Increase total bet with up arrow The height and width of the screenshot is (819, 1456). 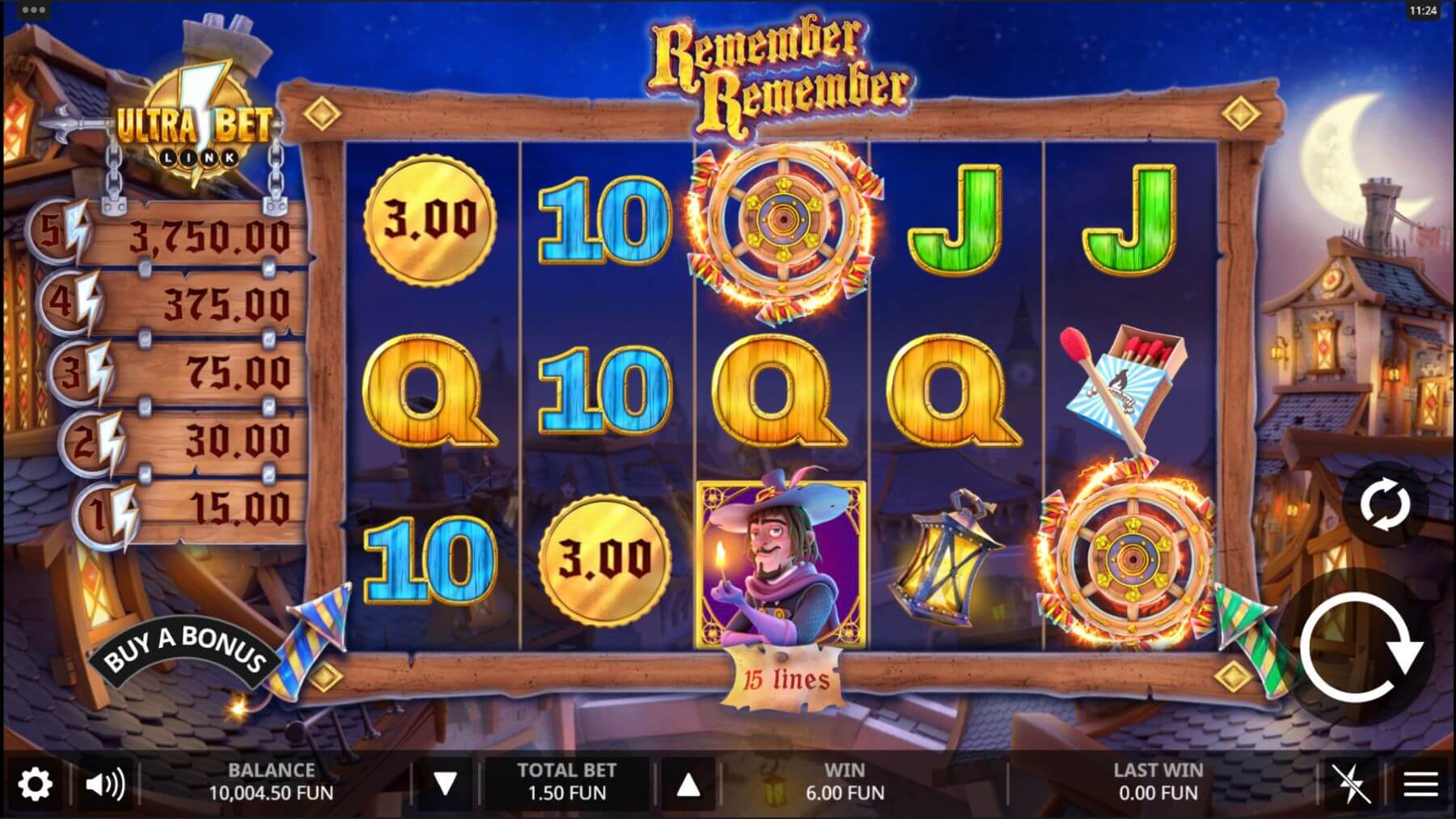click(x=688, y=783)
